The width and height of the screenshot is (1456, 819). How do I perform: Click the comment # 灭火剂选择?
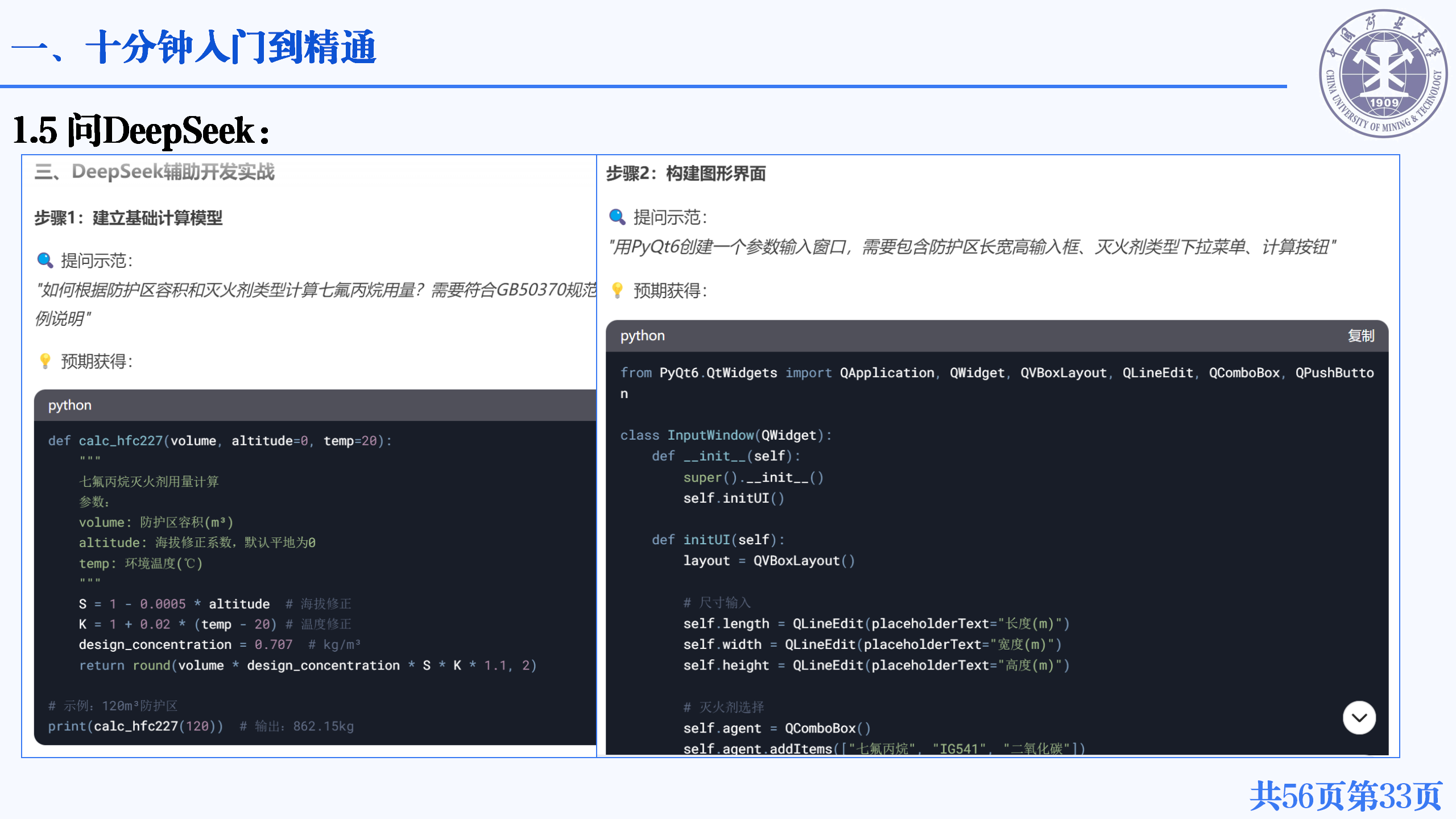pos(723,707)
